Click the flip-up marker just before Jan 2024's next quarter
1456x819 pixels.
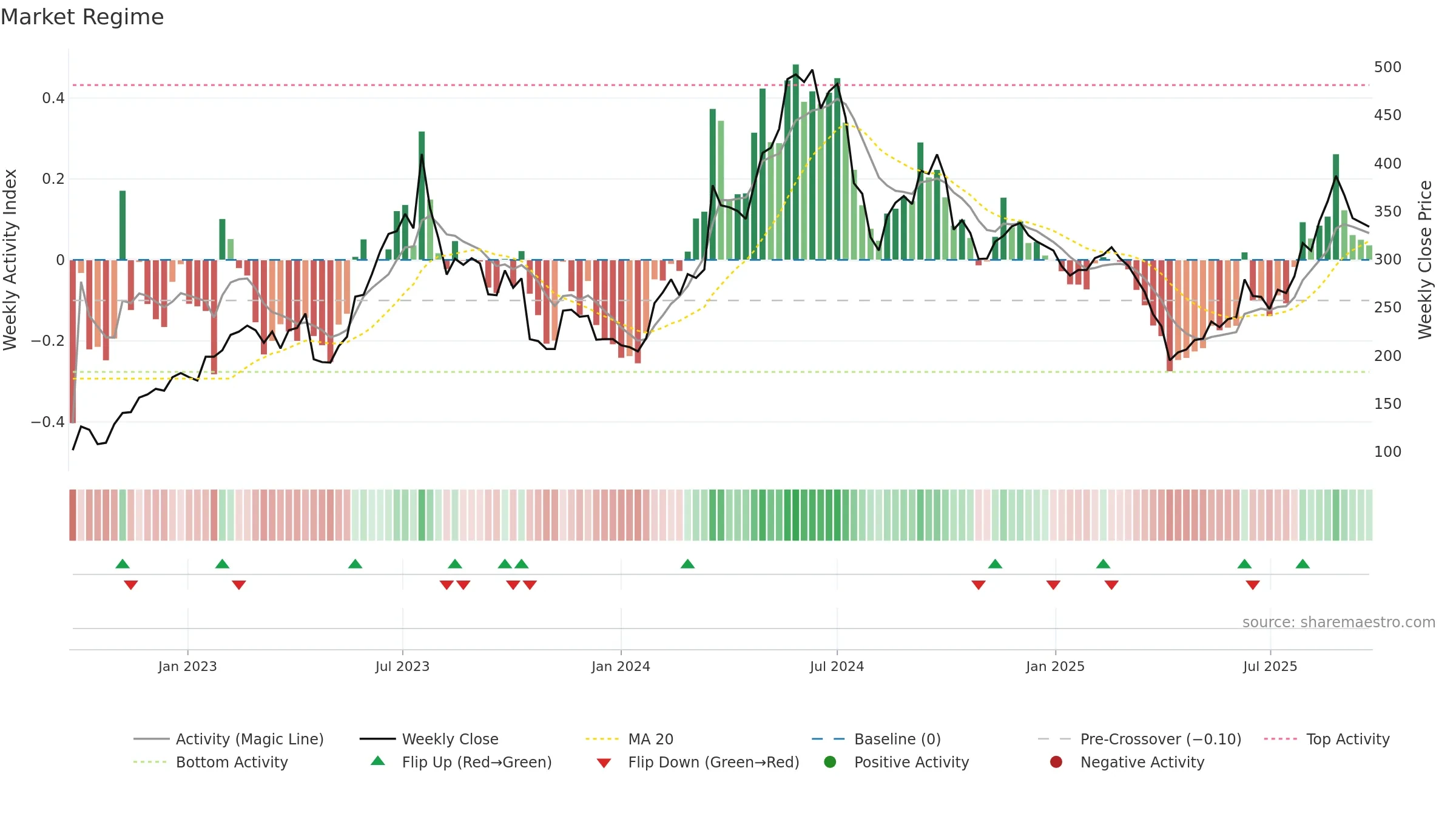point(687,564)
